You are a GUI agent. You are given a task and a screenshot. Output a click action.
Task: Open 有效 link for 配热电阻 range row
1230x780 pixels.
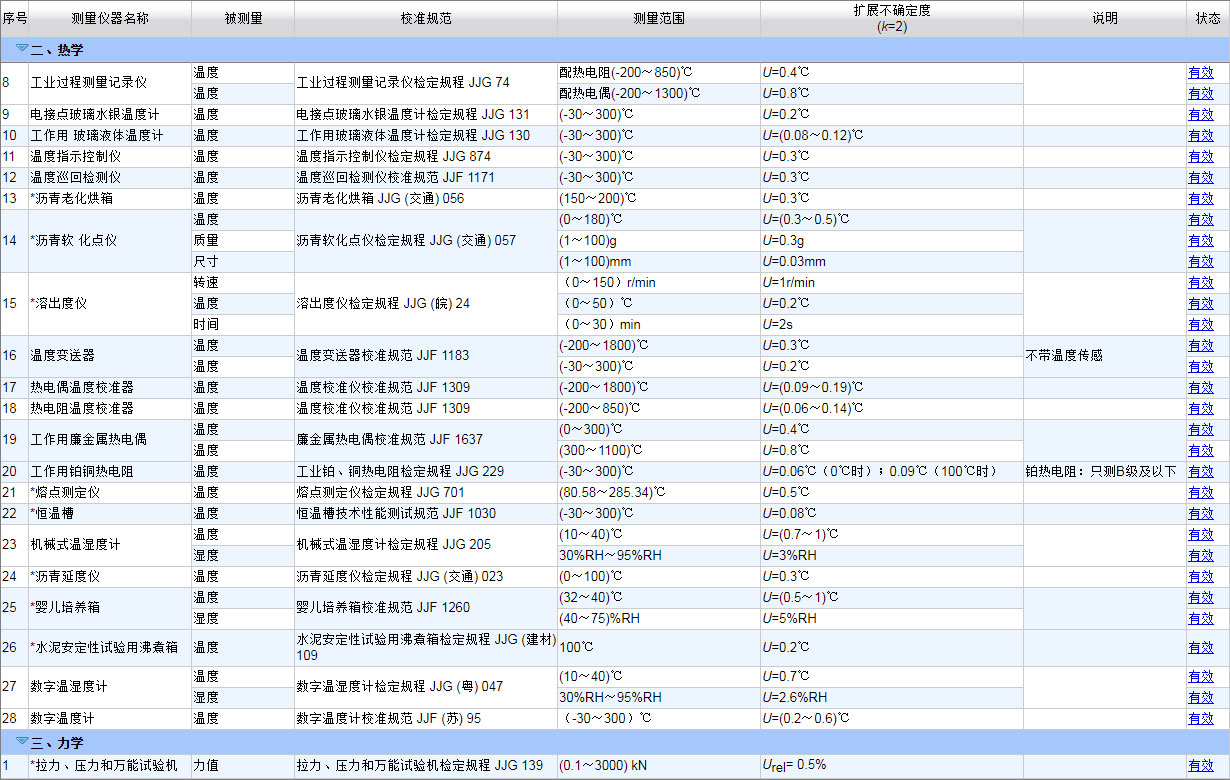pyautogui.click(x=1200, y=72)
